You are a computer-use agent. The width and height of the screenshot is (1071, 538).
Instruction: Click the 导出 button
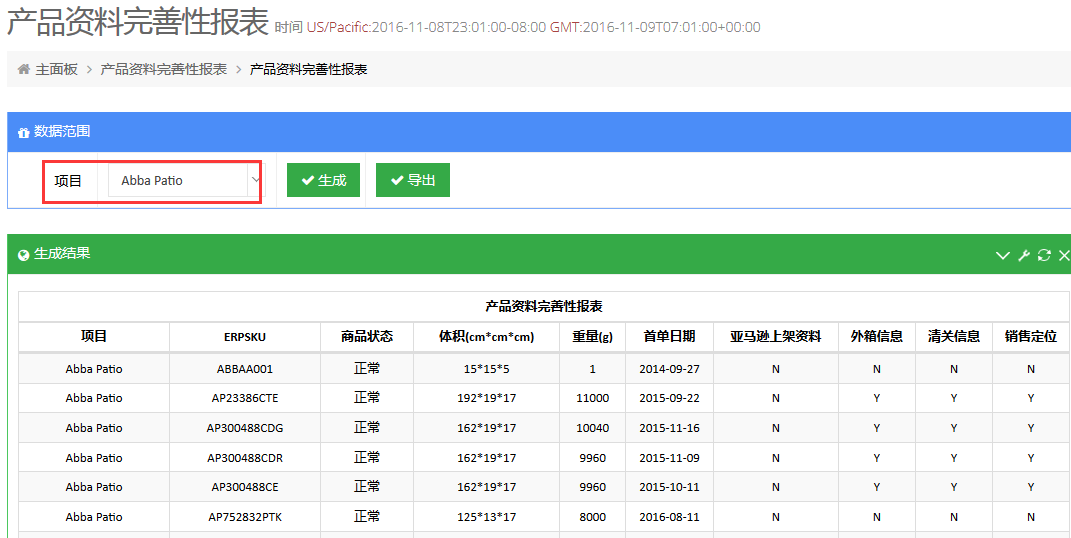point(413,180)
